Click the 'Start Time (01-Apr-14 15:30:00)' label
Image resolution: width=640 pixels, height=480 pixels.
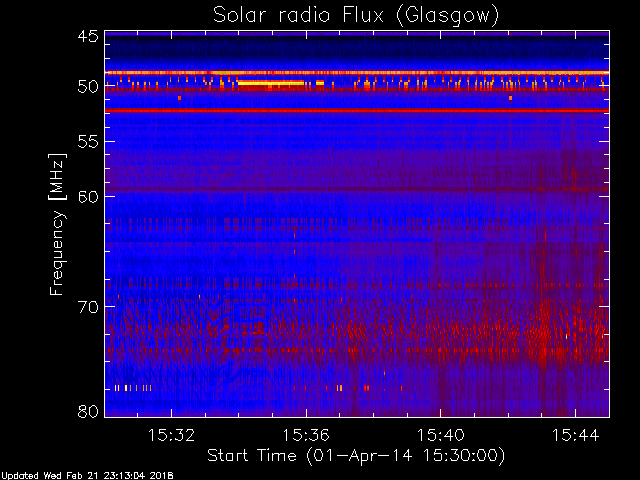click(356, 455)
